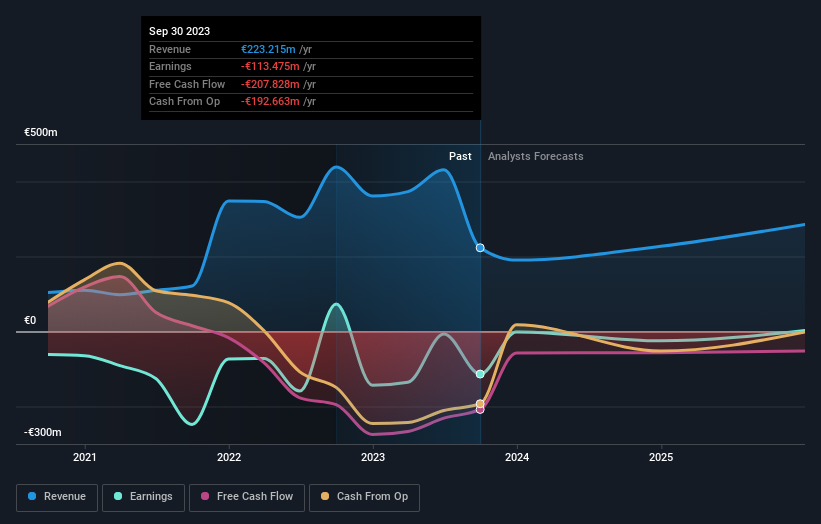Click the Cash From Op label in tooltip

184,102
